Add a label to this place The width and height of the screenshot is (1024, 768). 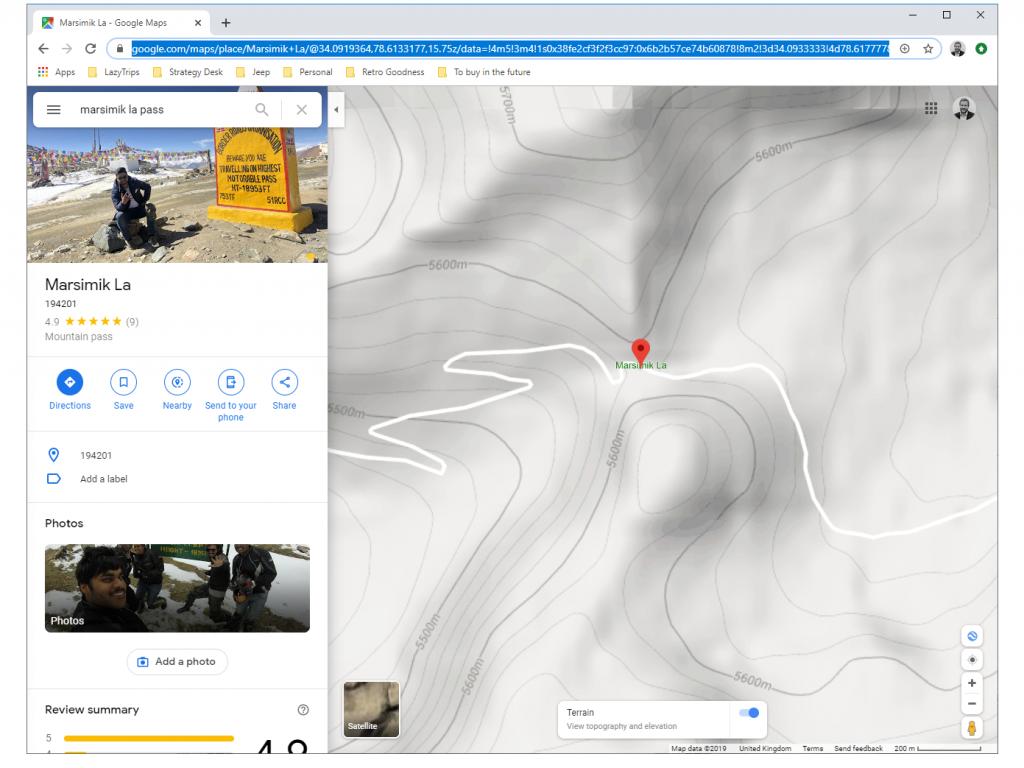pyautogui.click(x=104, y=479)
